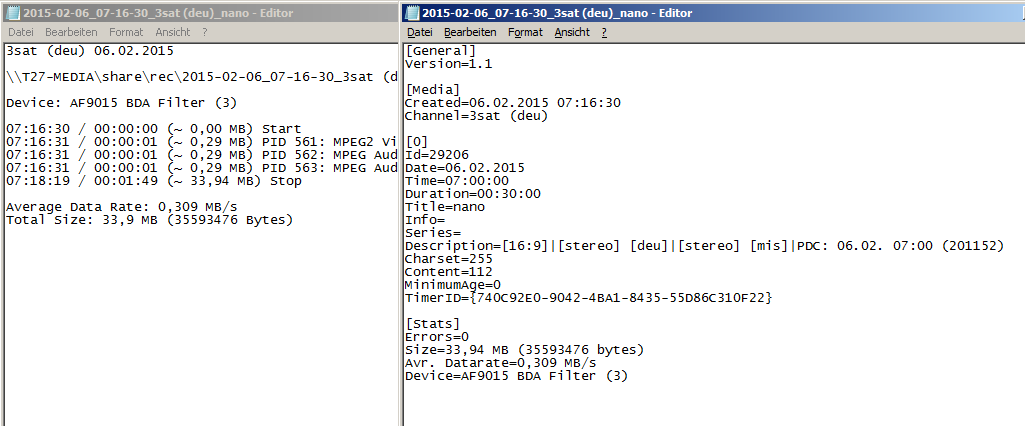Click the Notepad icon in right window title bar
1025x426 pixels.
pos(411,13)
